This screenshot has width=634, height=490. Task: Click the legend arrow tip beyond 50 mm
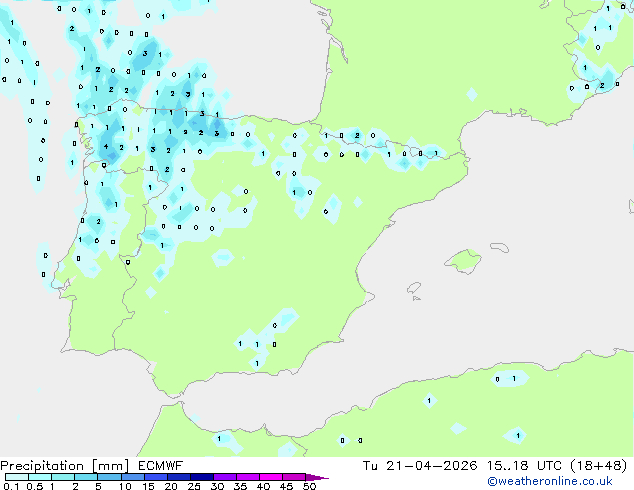[x=317, y=477]
